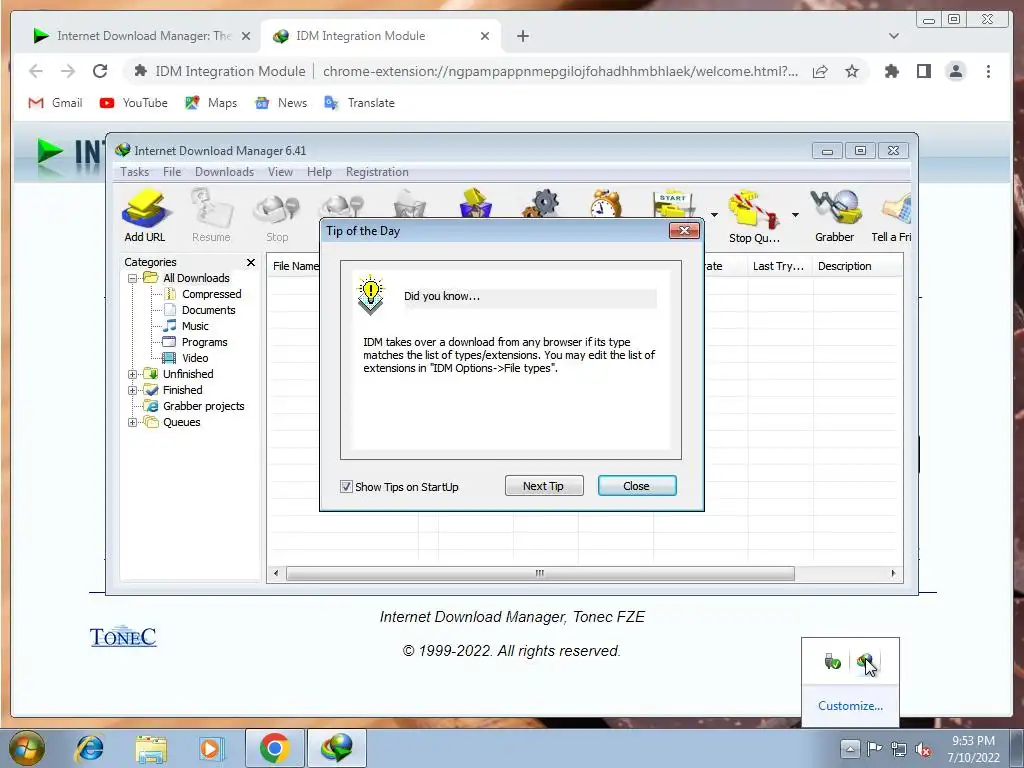
Task: Open Windows Start button
Action: point(27,748)
